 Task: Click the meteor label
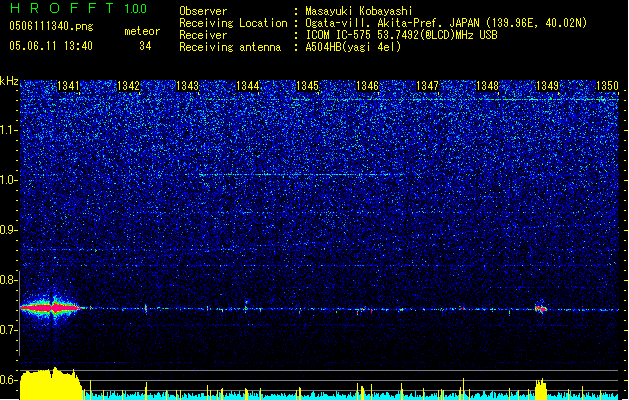tap(142, 31)
